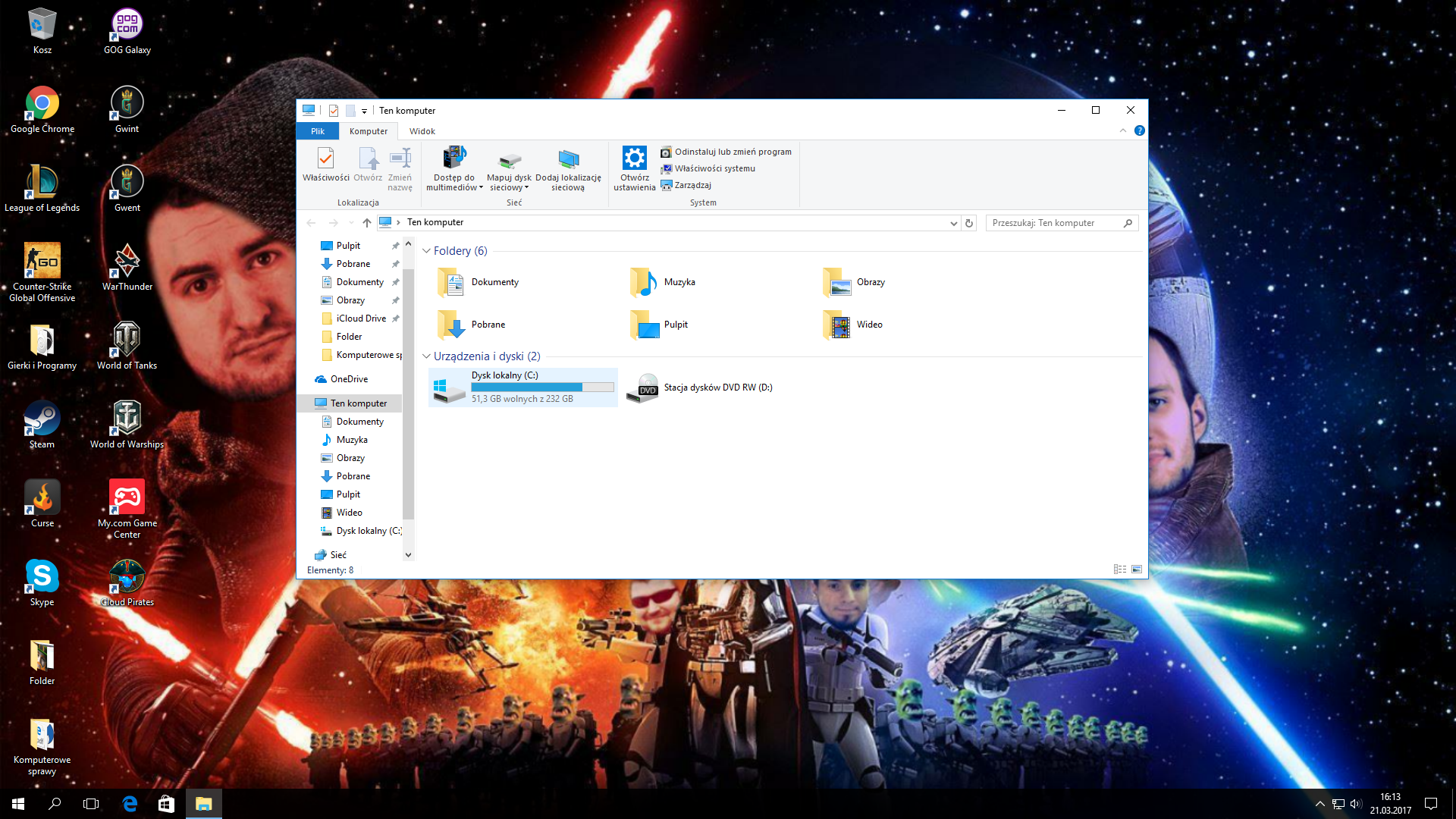Select Dysk lokalny (C:) drive icon
Viewport: 1456px width, 819px height.
click(448, 389)
